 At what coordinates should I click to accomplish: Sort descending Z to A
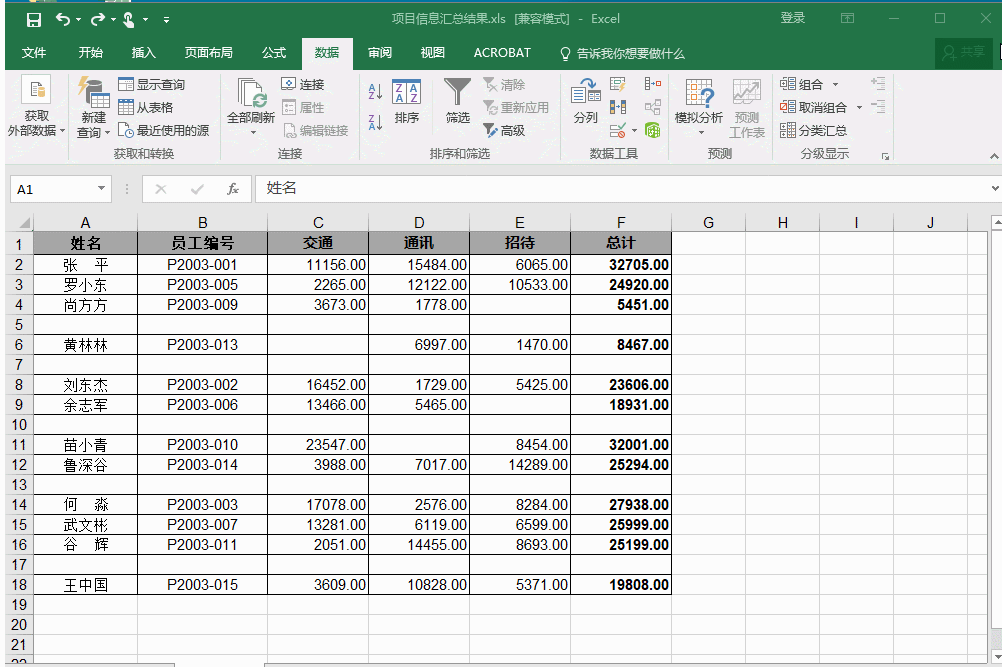375,121
